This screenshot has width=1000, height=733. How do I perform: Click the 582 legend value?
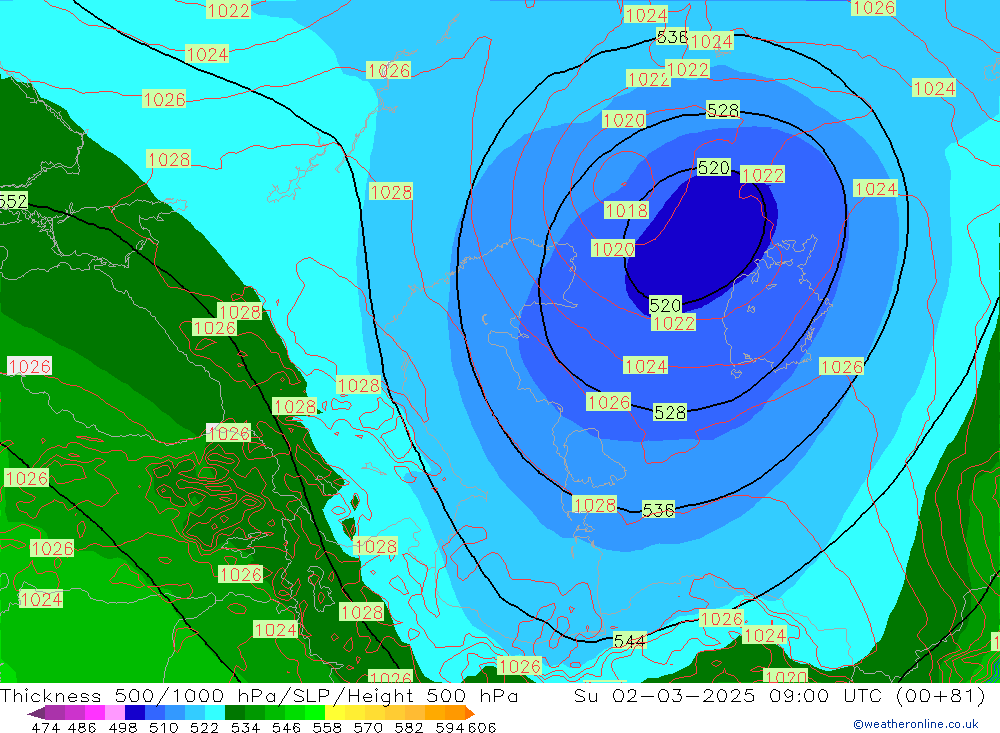409,727
